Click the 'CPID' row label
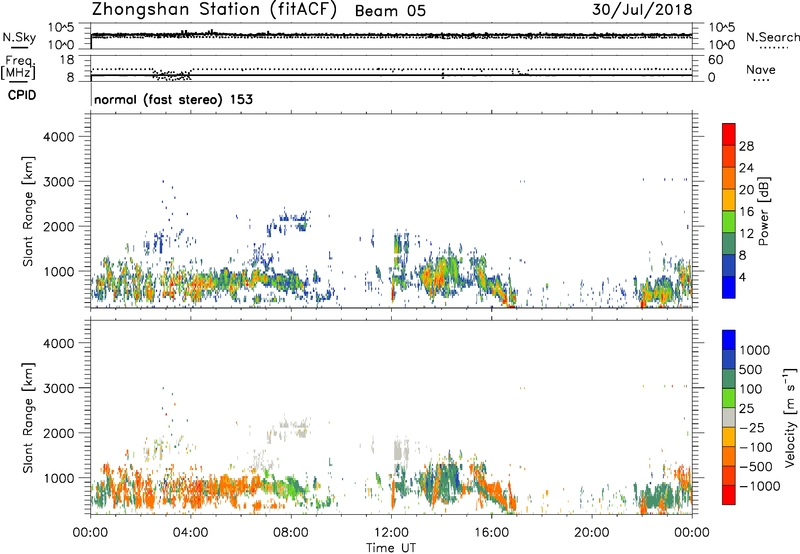 (x=22, y=95)
